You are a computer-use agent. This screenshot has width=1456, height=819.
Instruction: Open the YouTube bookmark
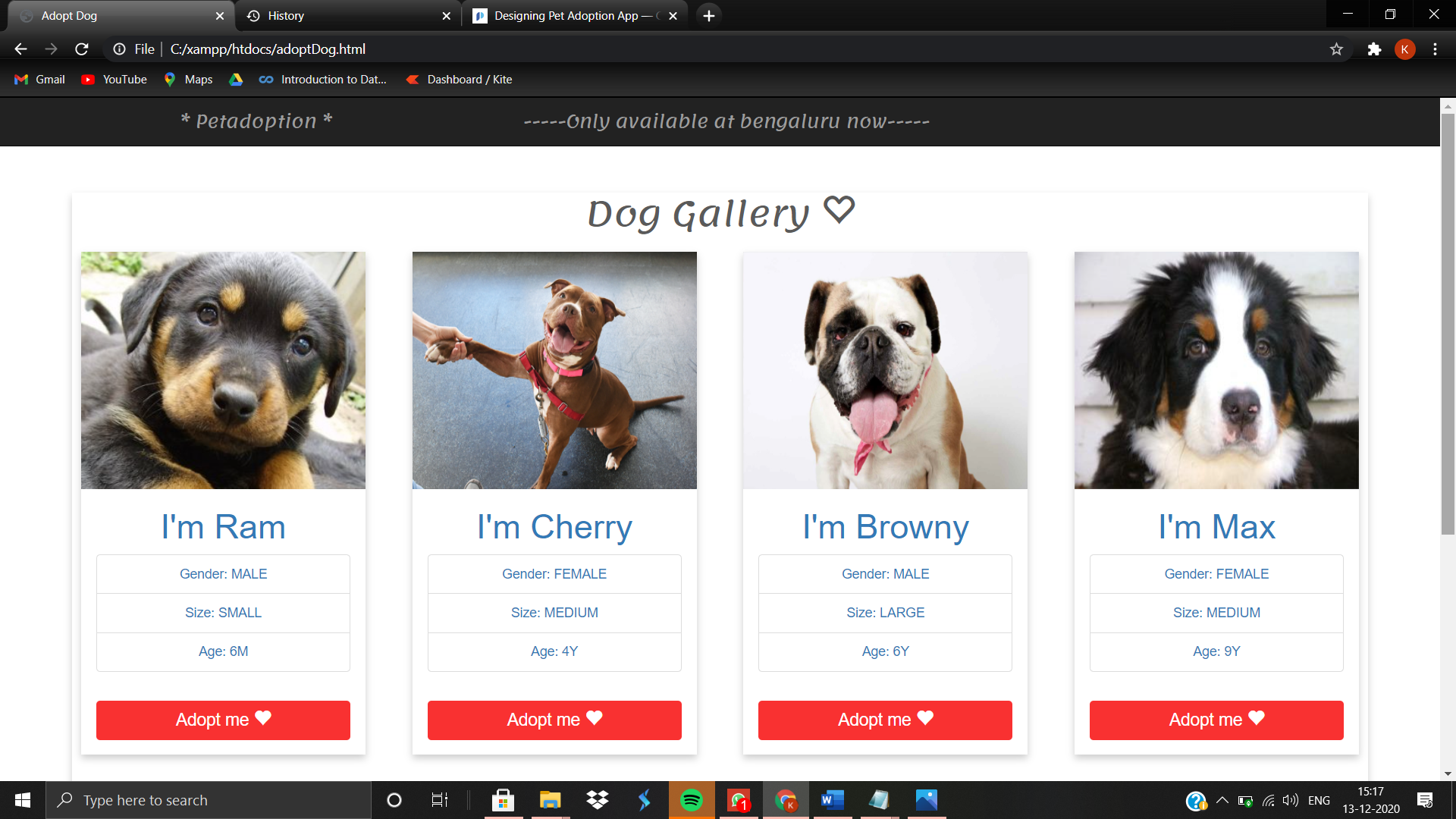pos(115,80)
